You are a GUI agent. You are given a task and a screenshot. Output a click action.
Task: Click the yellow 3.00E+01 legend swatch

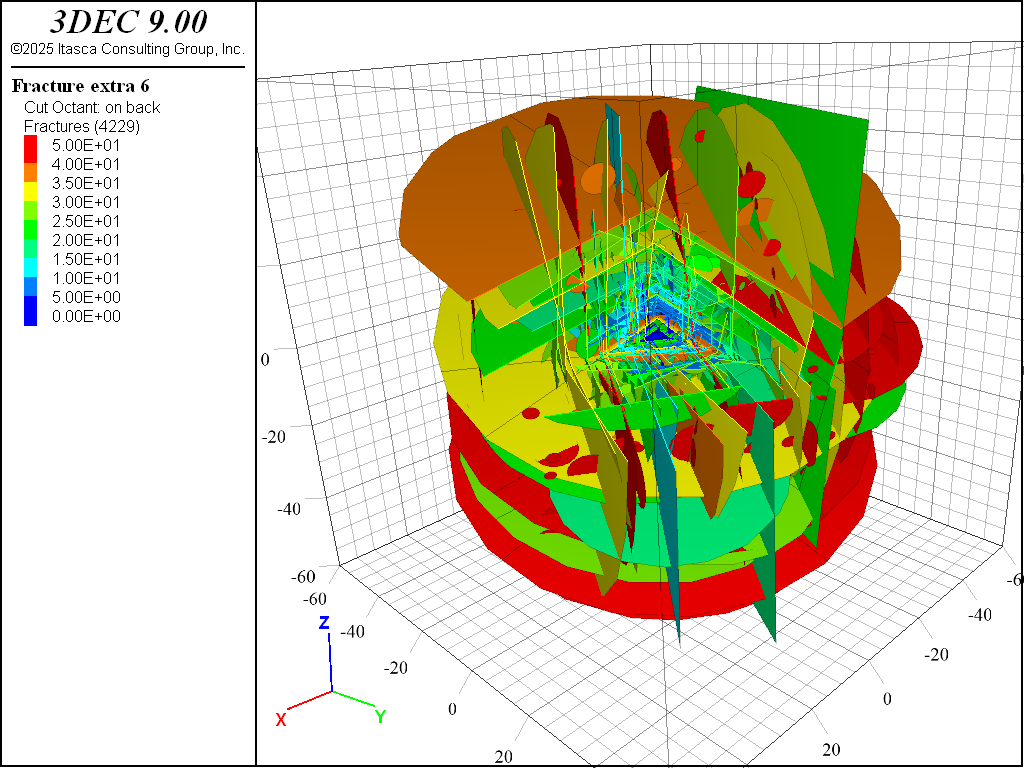(x=30, y=192)
